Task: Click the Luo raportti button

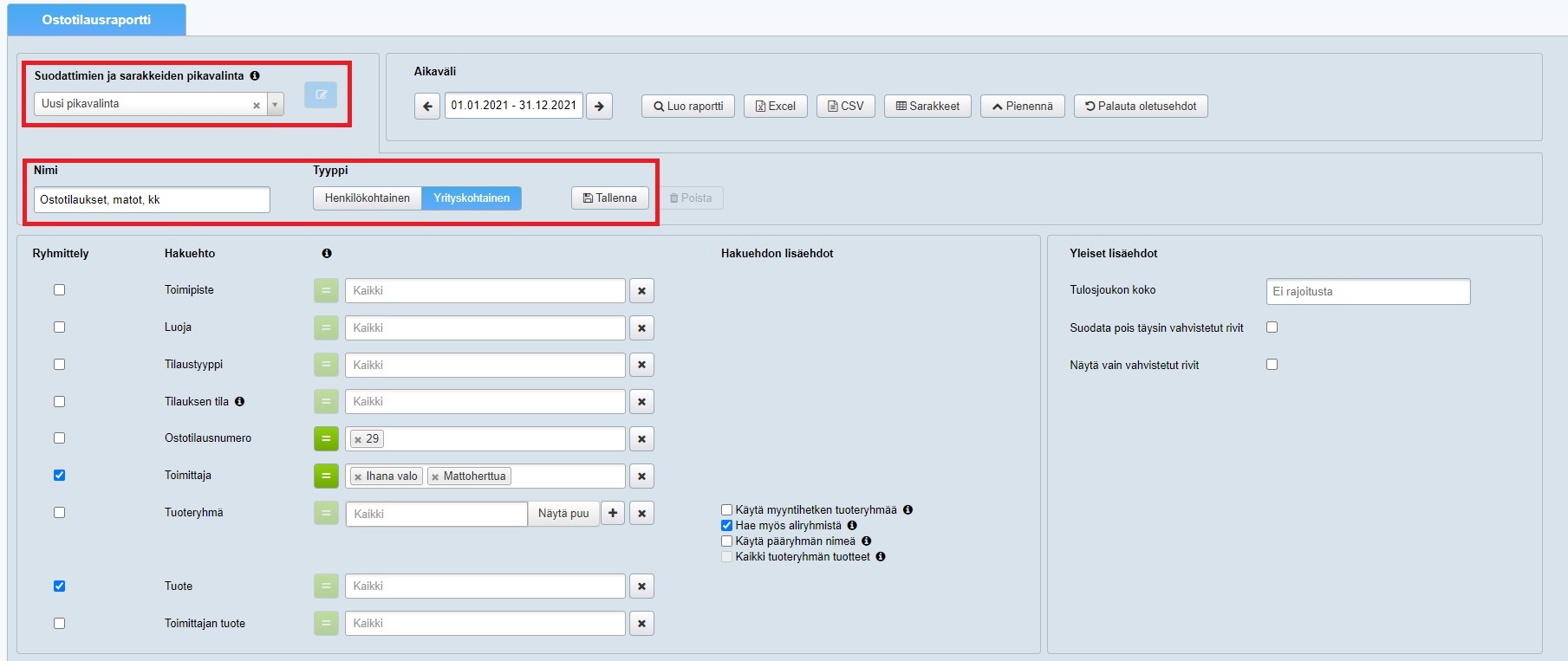Action: [x=688, y=107]
